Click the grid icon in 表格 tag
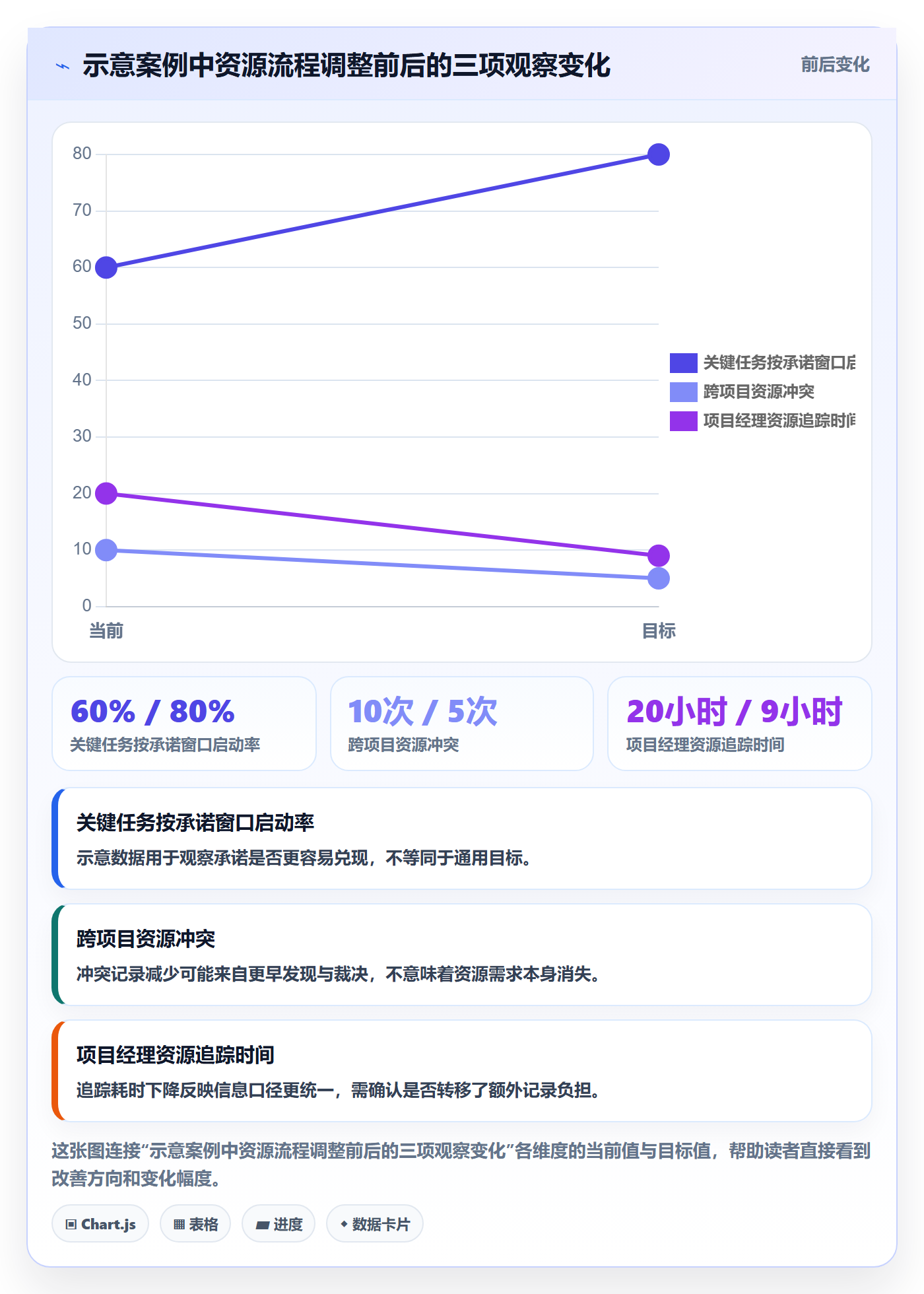 (179, 1225)
